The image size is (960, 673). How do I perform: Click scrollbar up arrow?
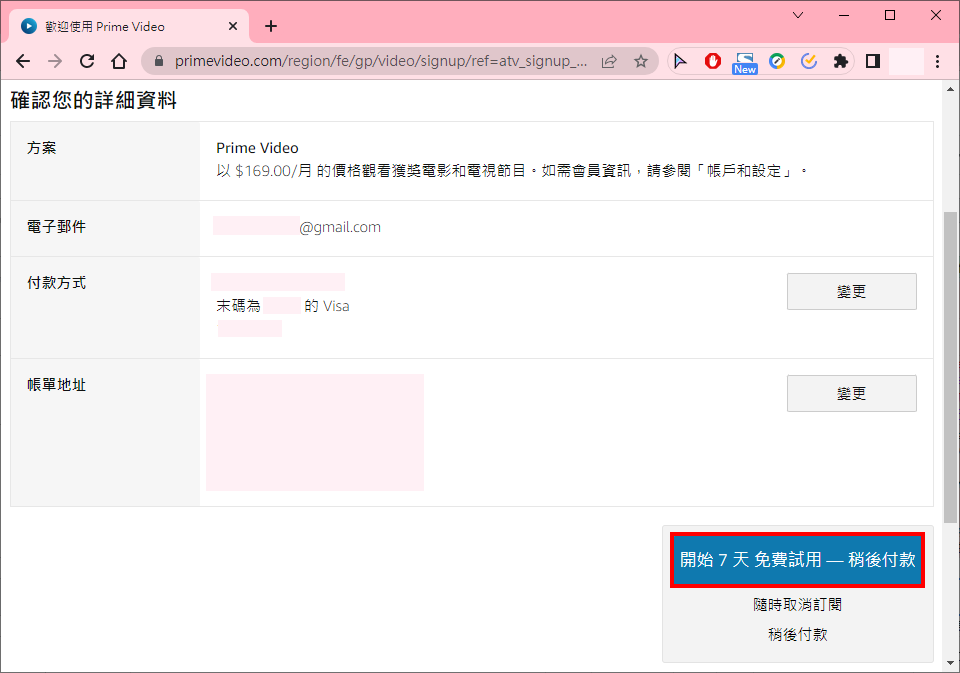[x=950, y=89]
